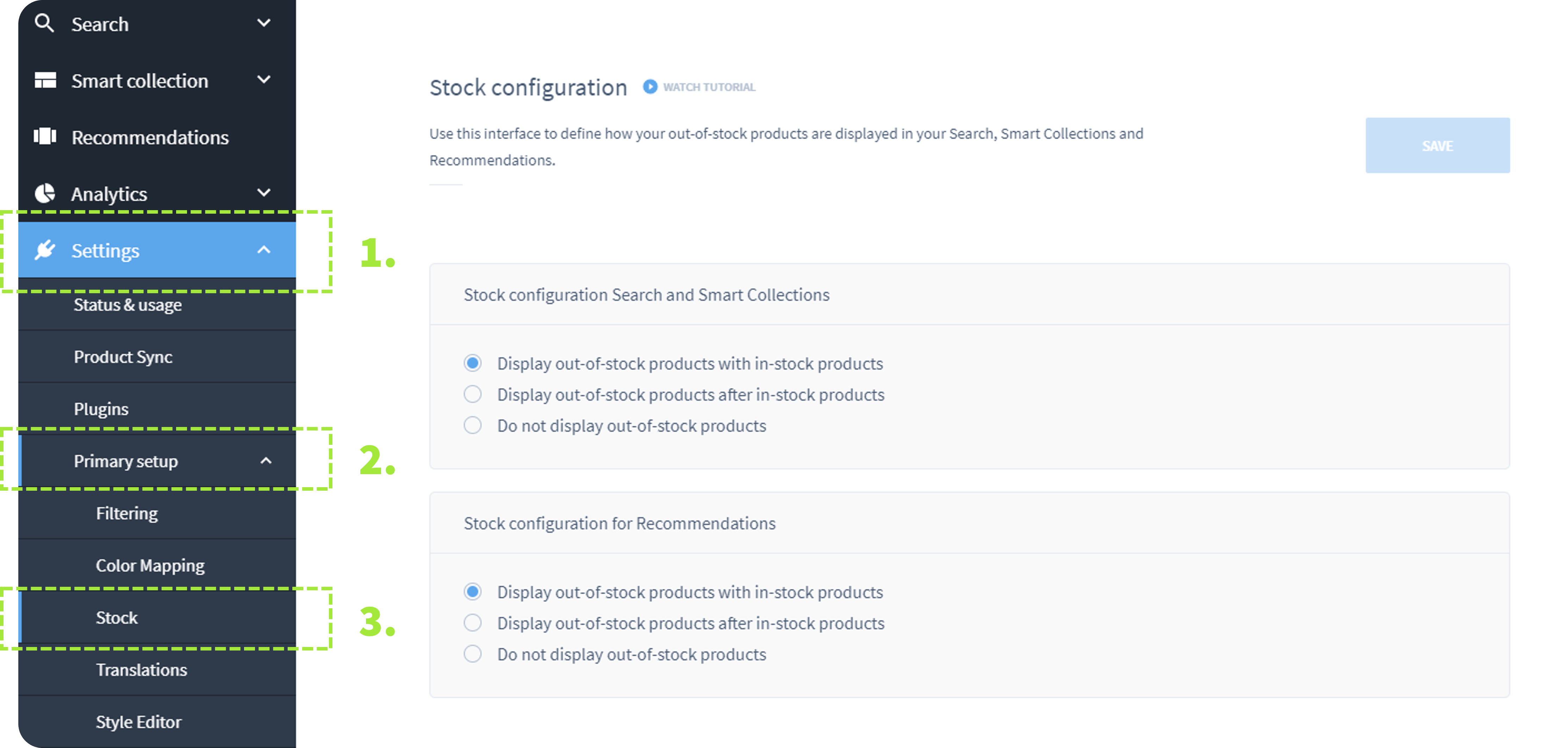The width and height of the screenshot is (1568, 748).
Task: Click the Smart collection grid icon
Action: coord(45,80)
